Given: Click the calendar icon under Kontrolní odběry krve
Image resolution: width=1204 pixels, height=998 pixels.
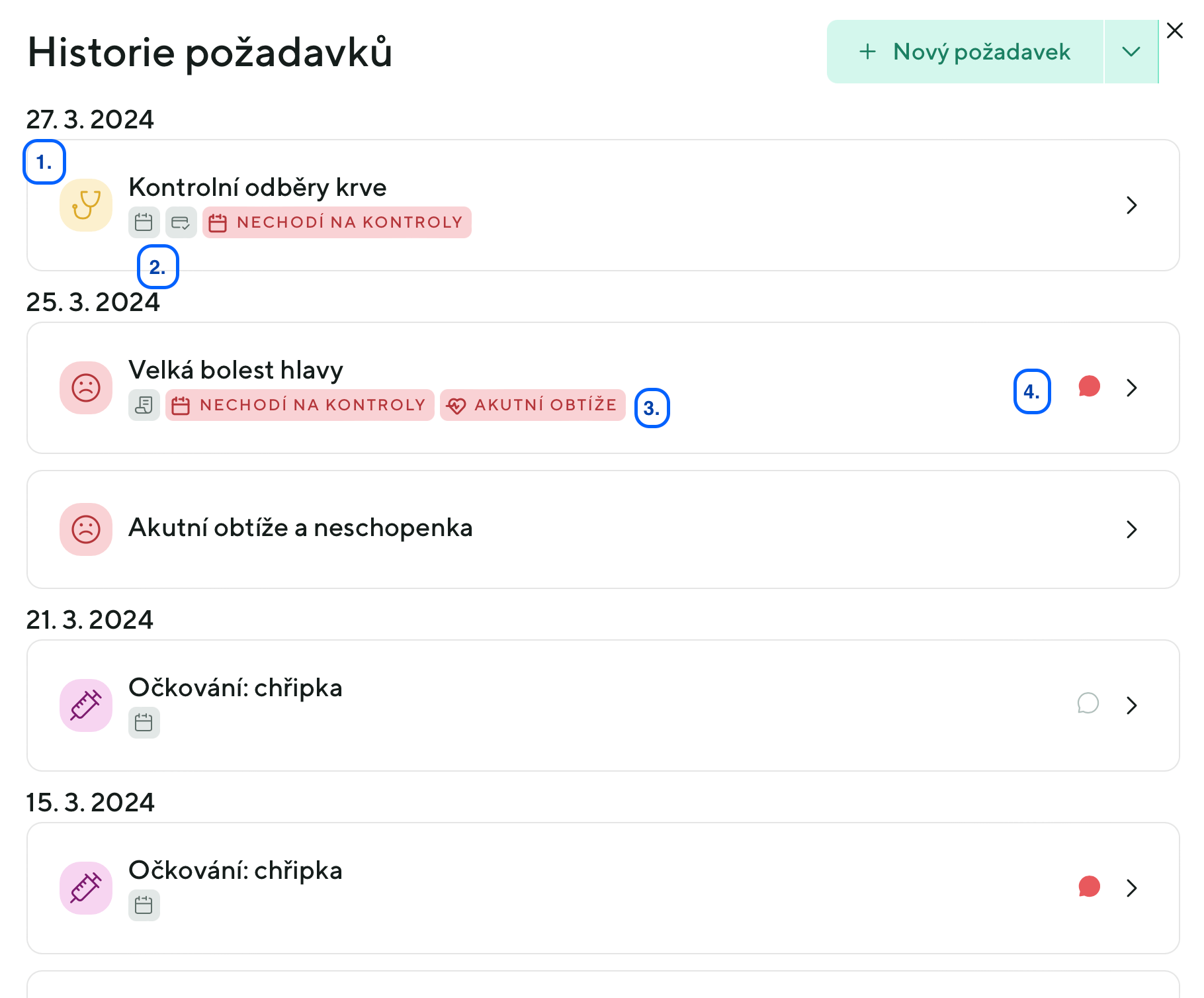Looking at the screenshot, I should (144, 222).
